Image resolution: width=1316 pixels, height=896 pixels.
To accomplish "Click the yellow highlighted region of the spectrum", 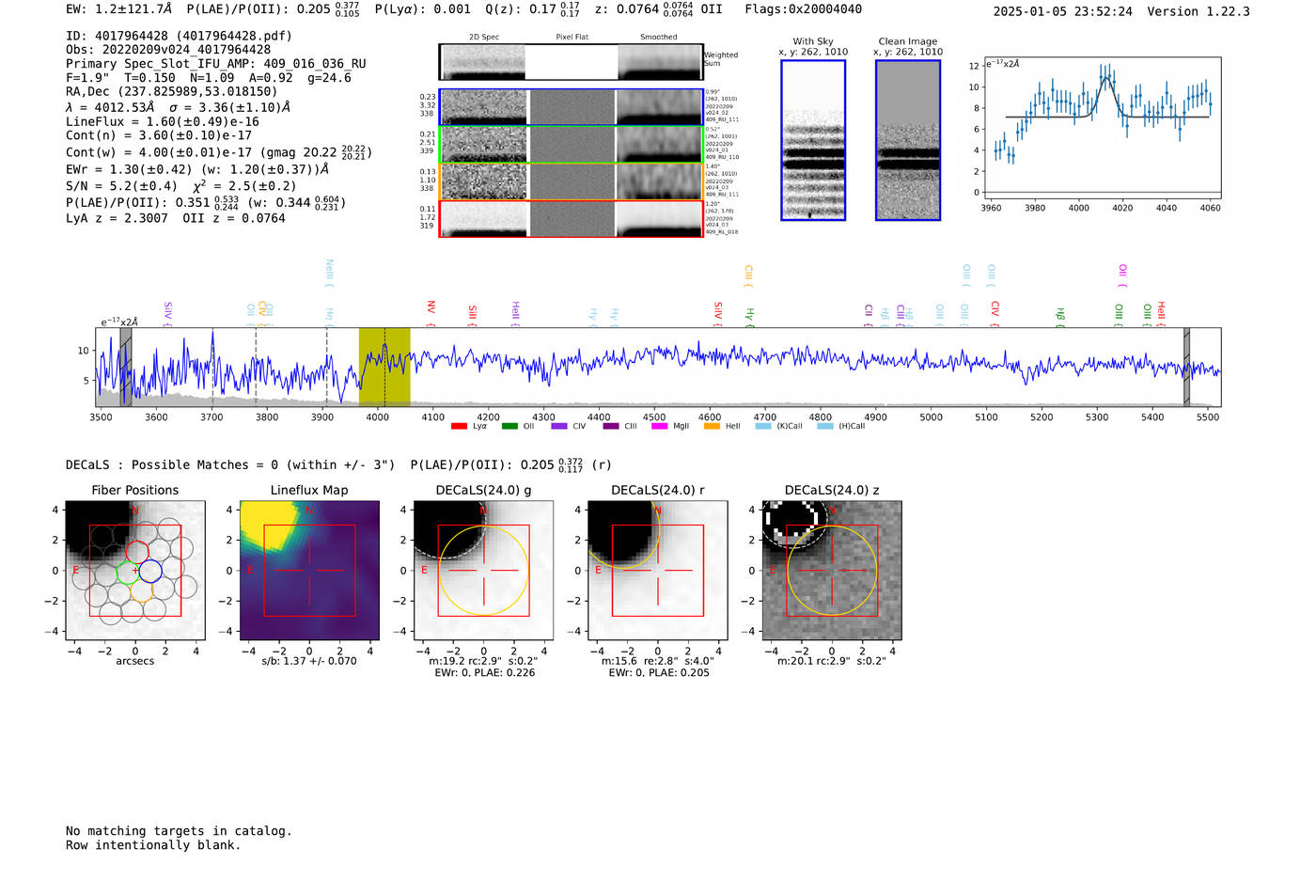I will coord(384,367).
